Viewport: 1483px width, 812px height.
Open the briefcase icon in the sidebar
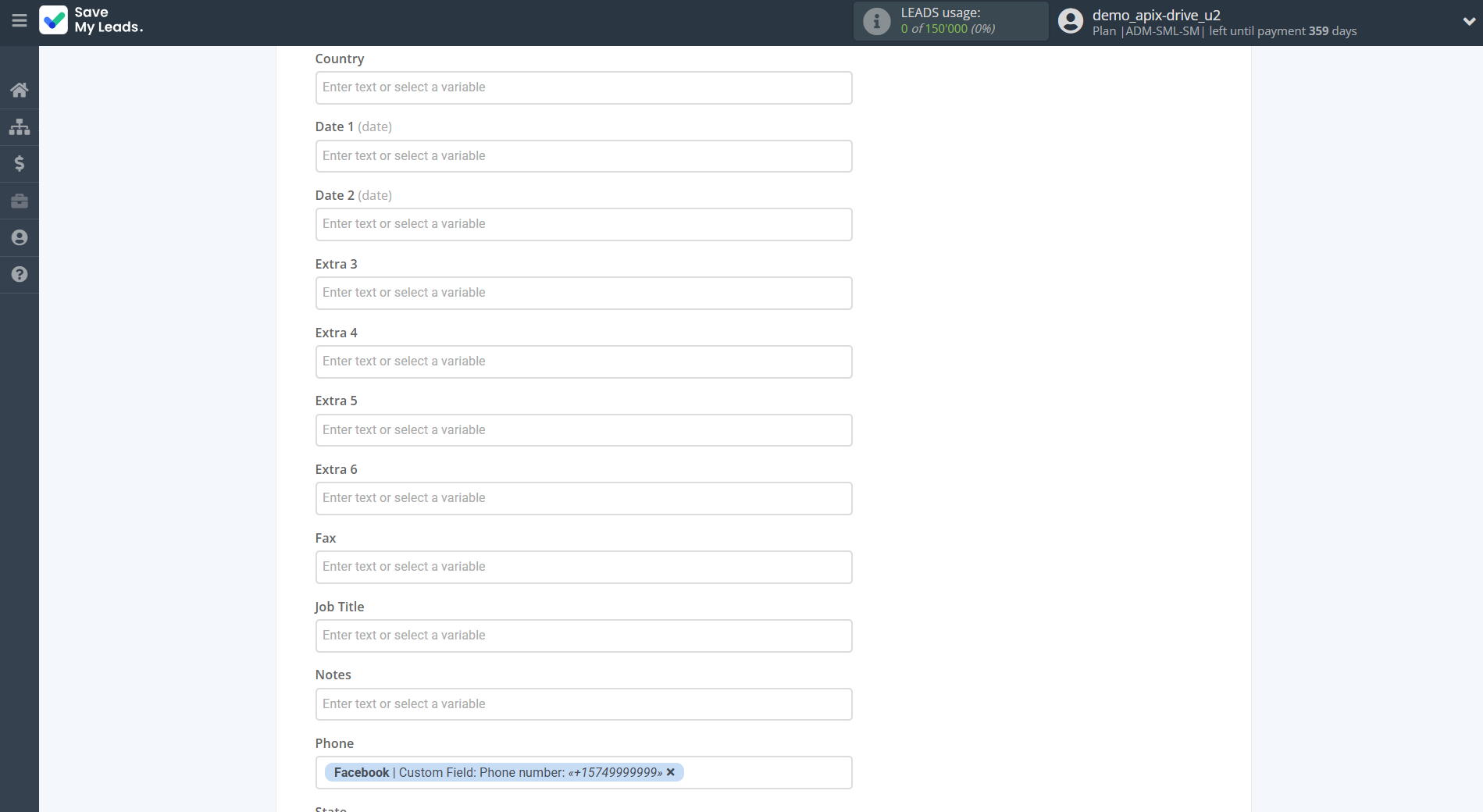coord(20,201)
